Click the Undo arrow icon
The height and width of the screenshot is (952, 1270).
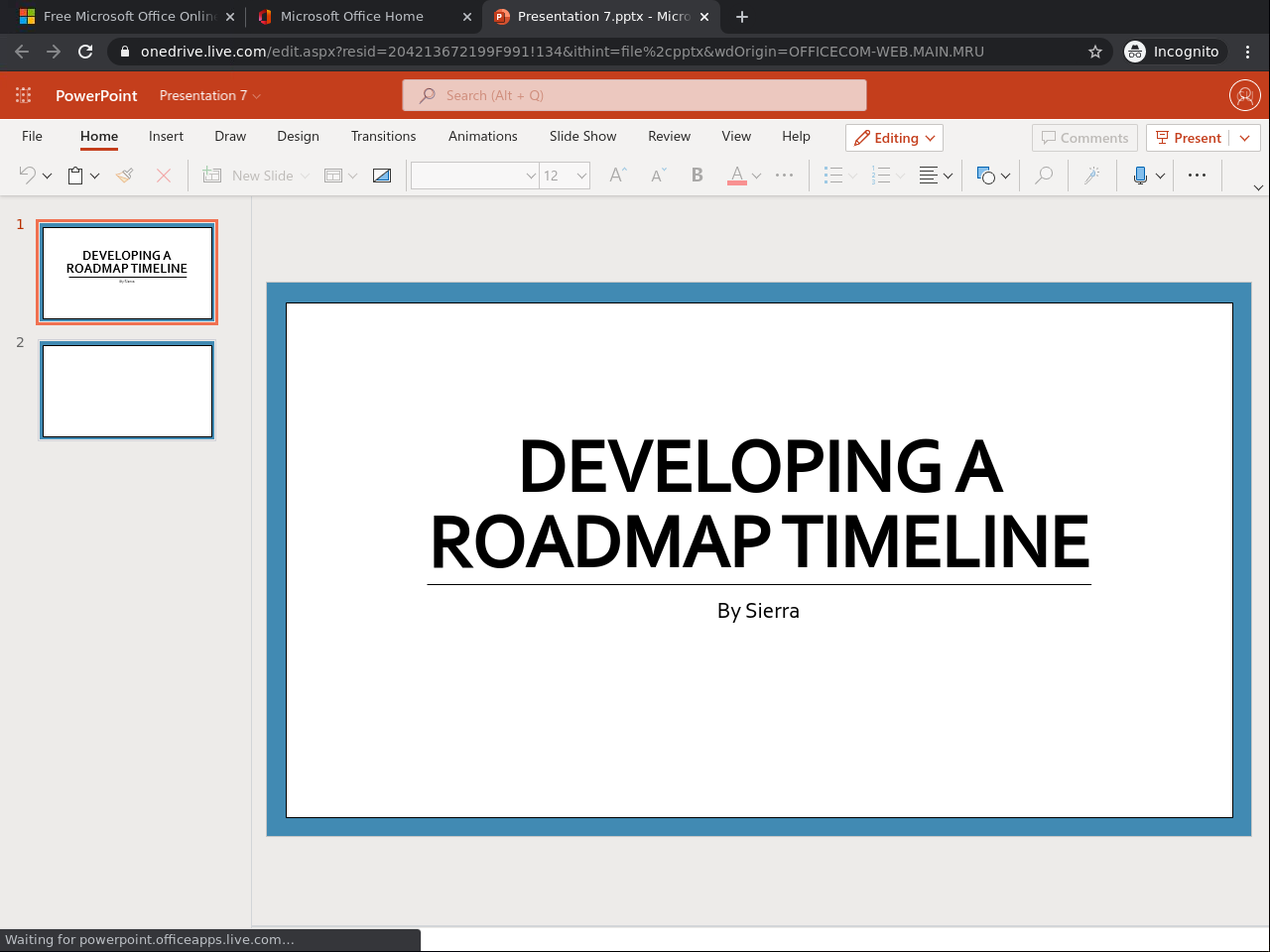(x=28, y=176)
